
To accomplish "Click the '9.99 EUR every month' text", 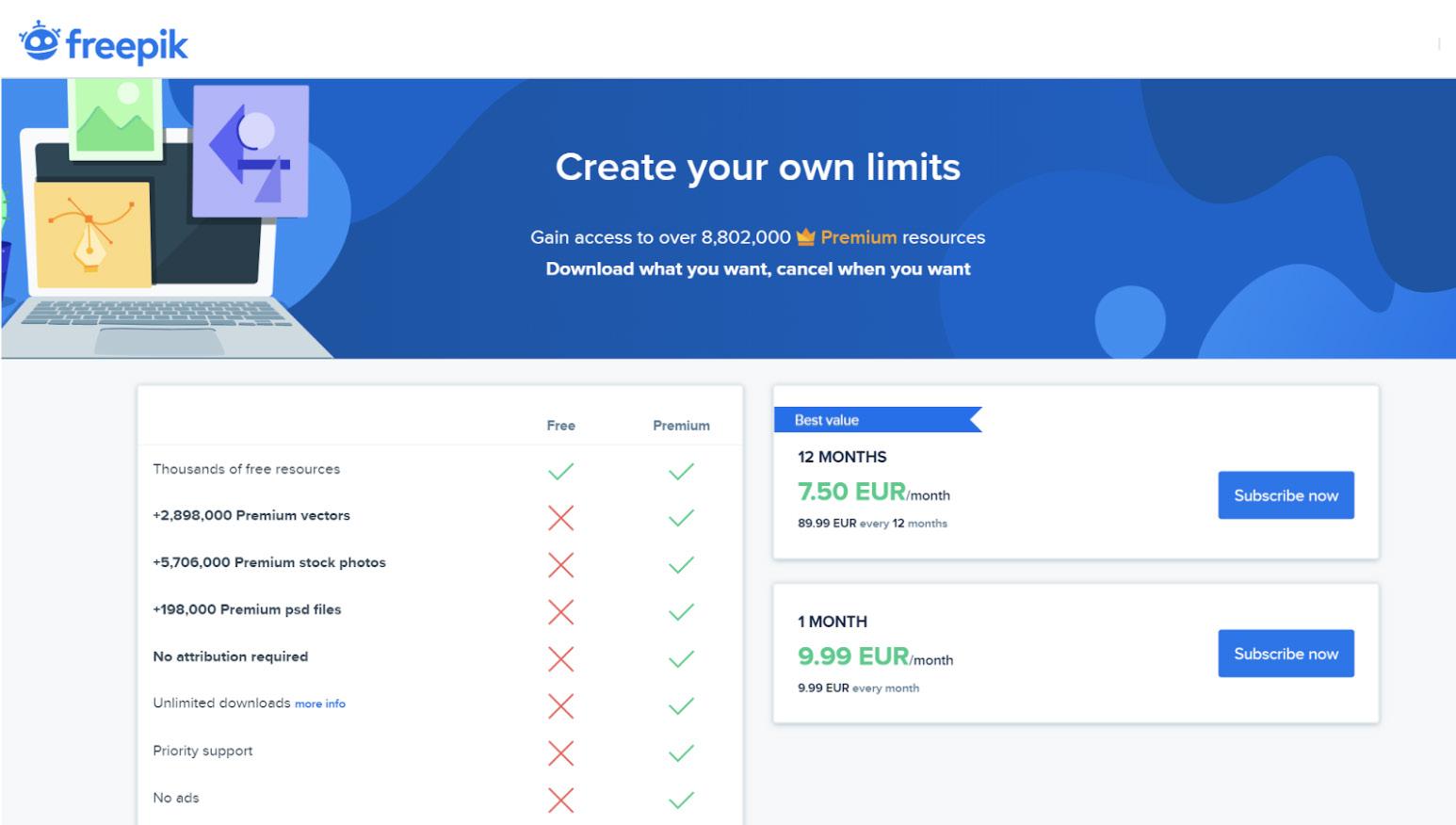I will 858,688.
